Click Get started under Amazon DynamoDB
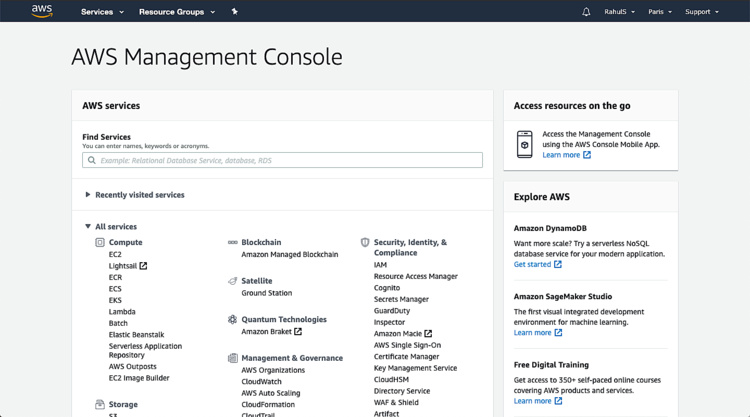750x417 pixels. point(532,265)
